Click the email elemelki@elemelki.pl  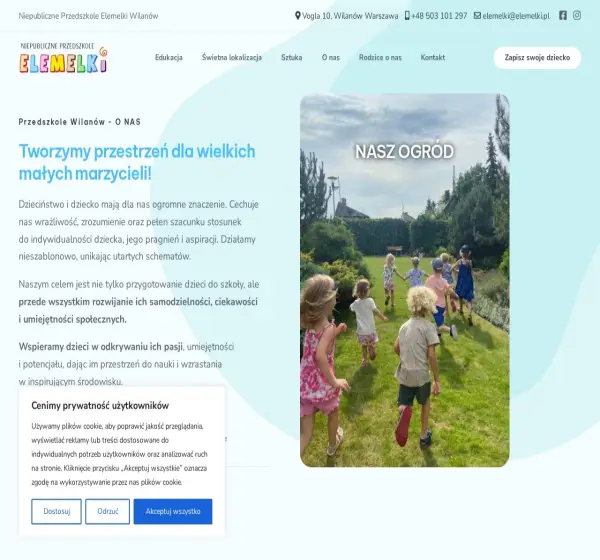(x=516, y=16)
